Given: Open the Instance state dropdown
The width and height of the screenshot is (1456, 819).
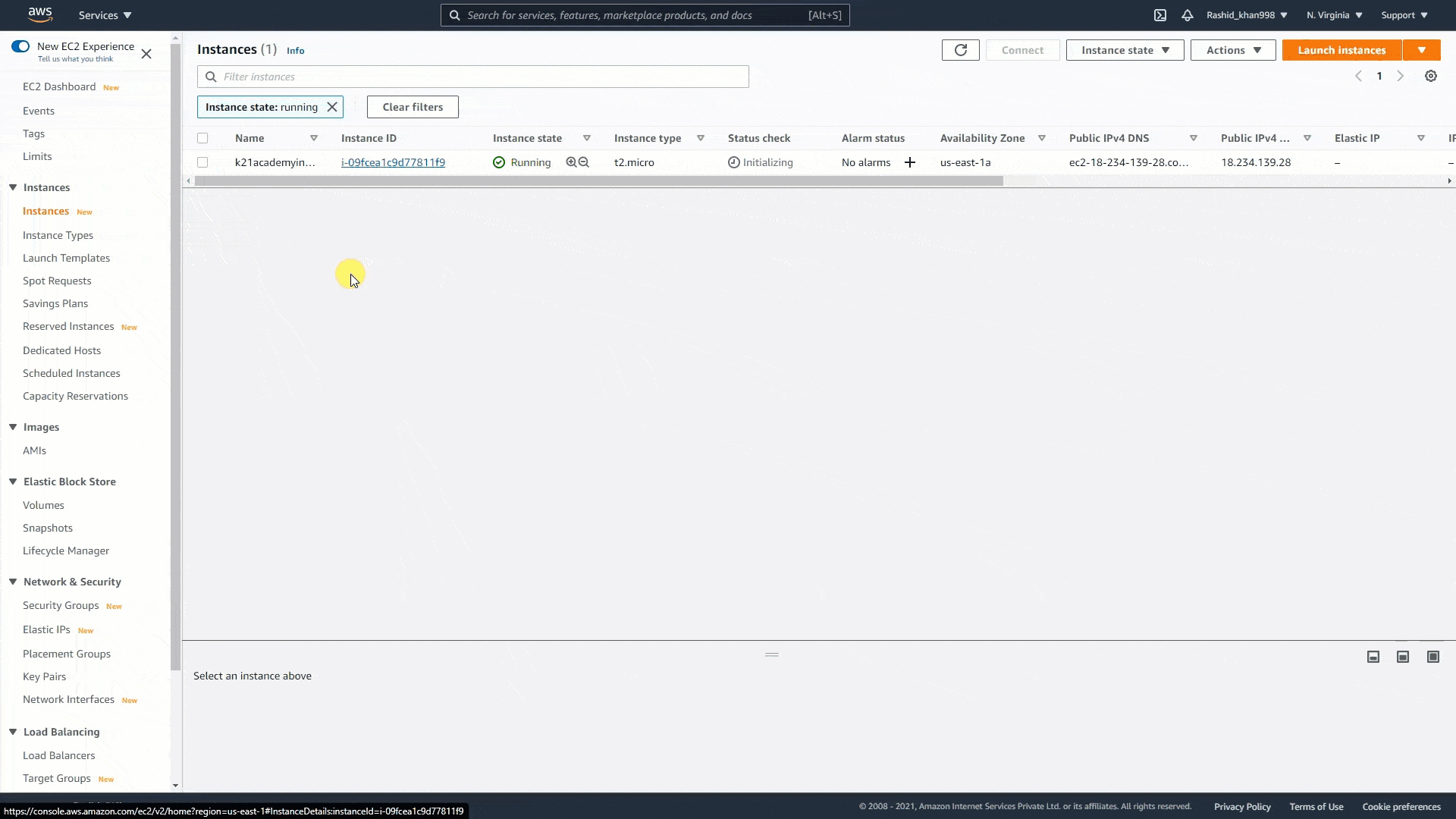Looking at the screenshot, I should pyautogui.click(x=1125, y=50).
